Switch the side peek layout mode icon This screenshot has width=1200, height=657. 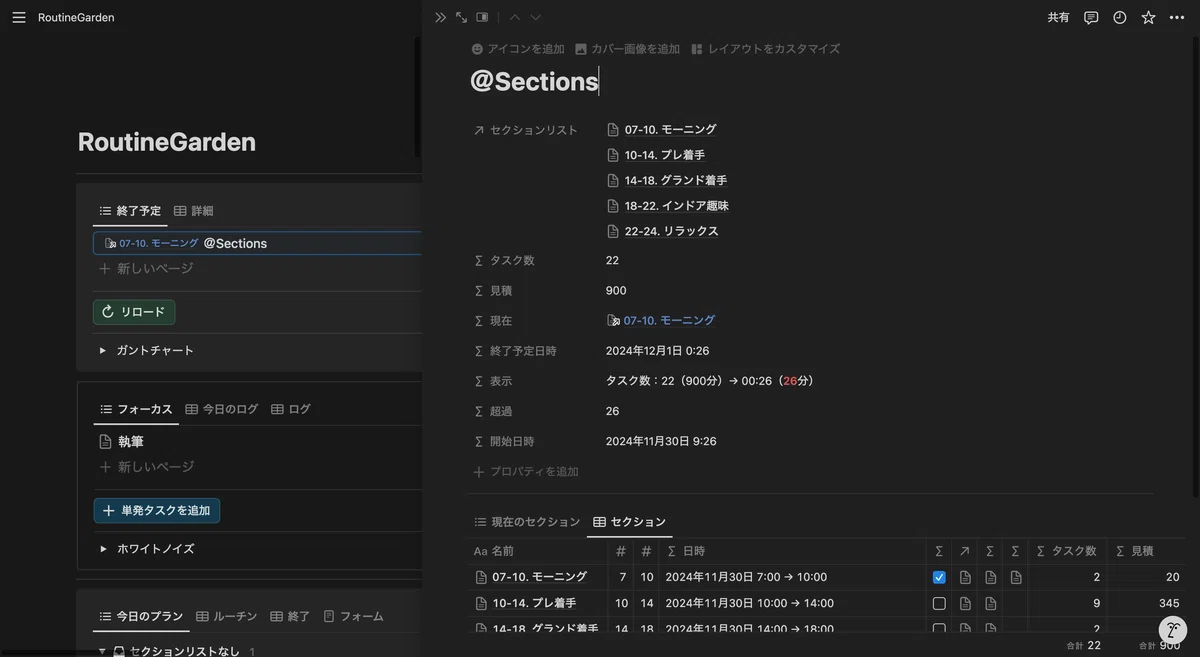[482, 18]
